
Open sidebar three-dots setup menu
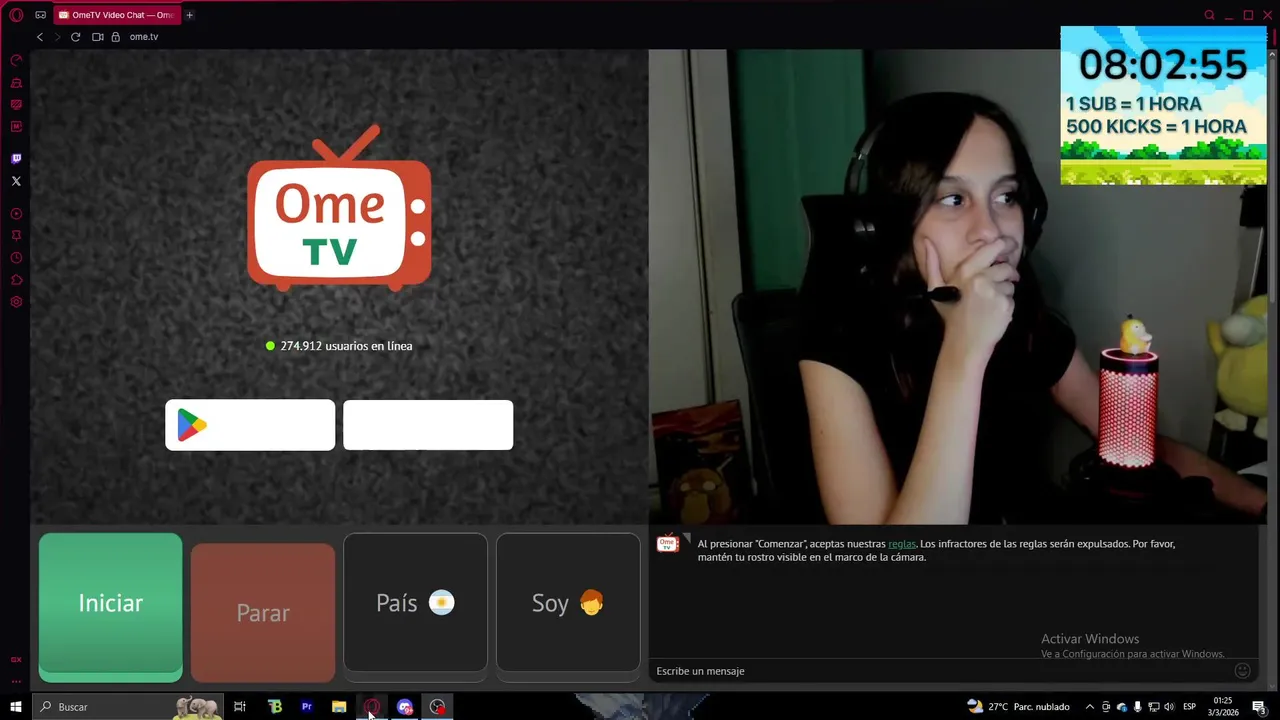click(x=16, y=681)
